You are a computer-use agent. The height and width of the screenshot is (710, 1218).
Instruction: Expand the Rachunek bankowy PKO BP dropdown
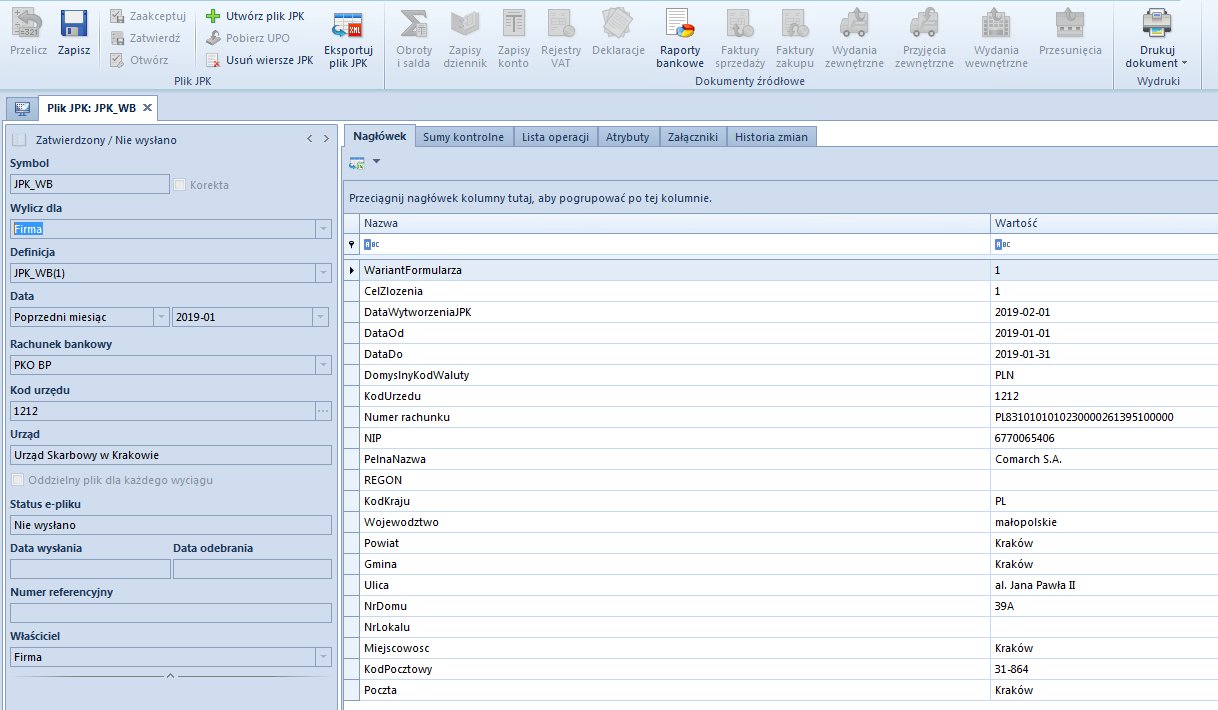[323, 365]
